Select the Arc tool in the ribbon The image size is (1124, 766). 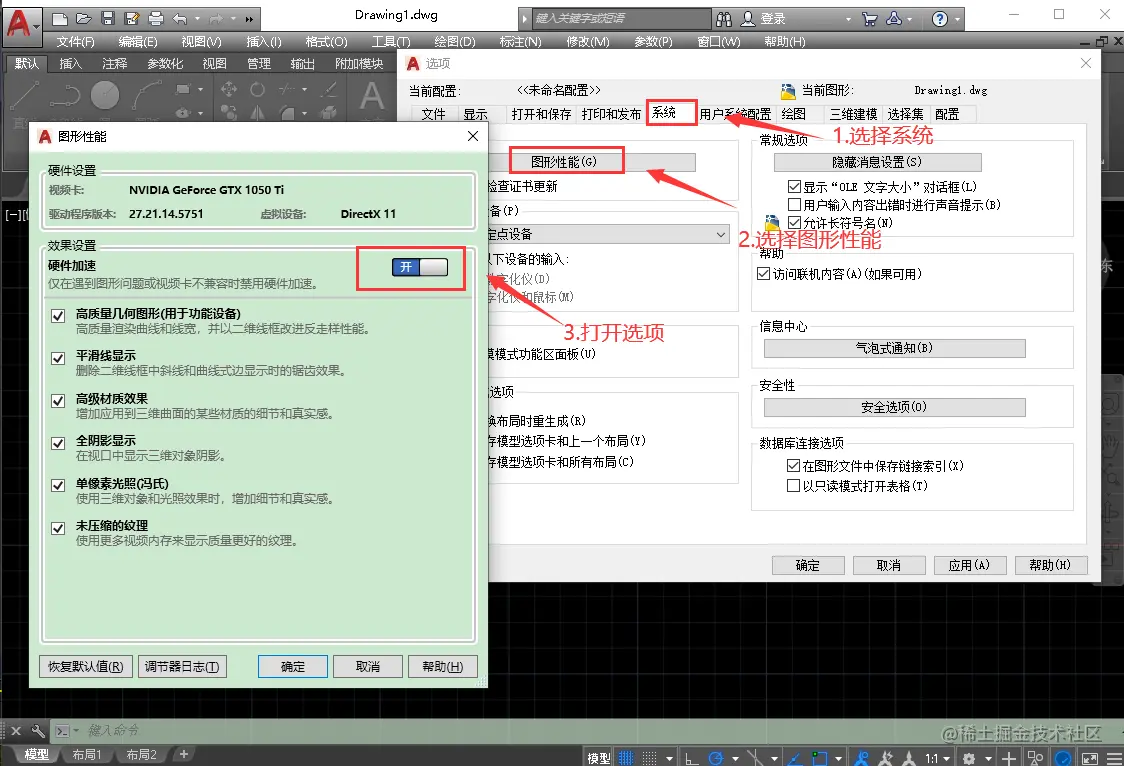[x=148, y=95]
